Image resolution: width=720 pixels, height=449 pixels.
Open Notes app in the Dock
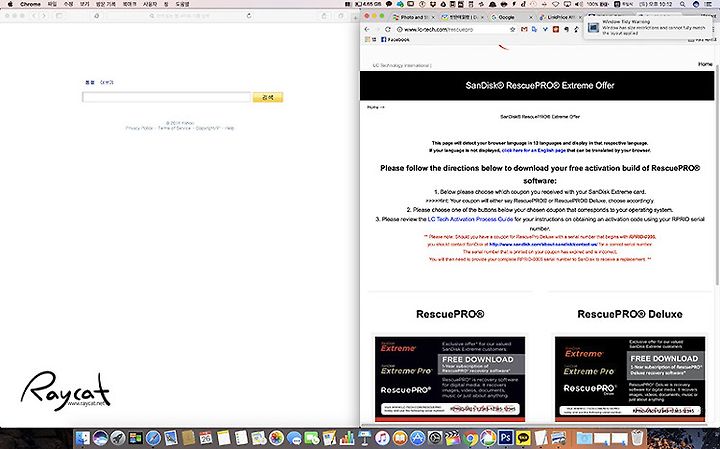point(224,438)
